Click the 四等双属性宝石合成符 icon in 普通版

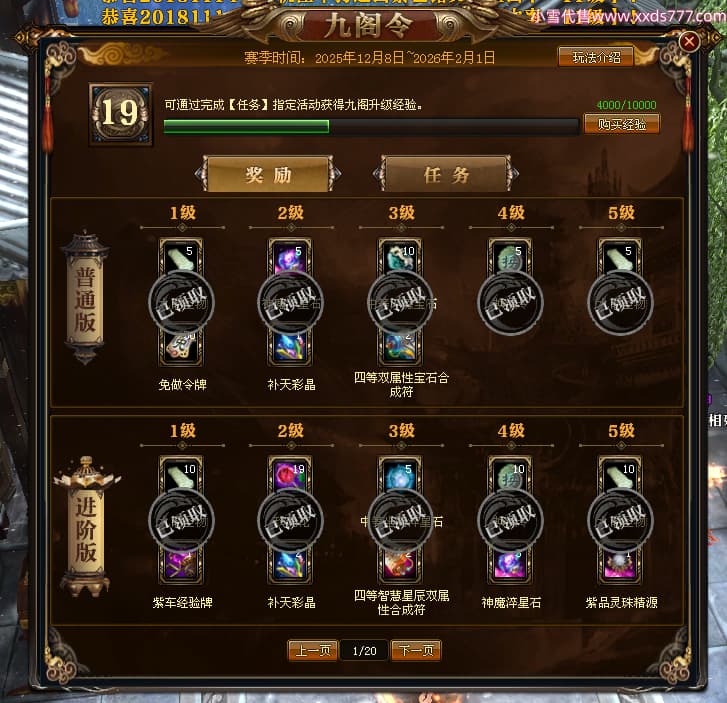click(400, 348)
